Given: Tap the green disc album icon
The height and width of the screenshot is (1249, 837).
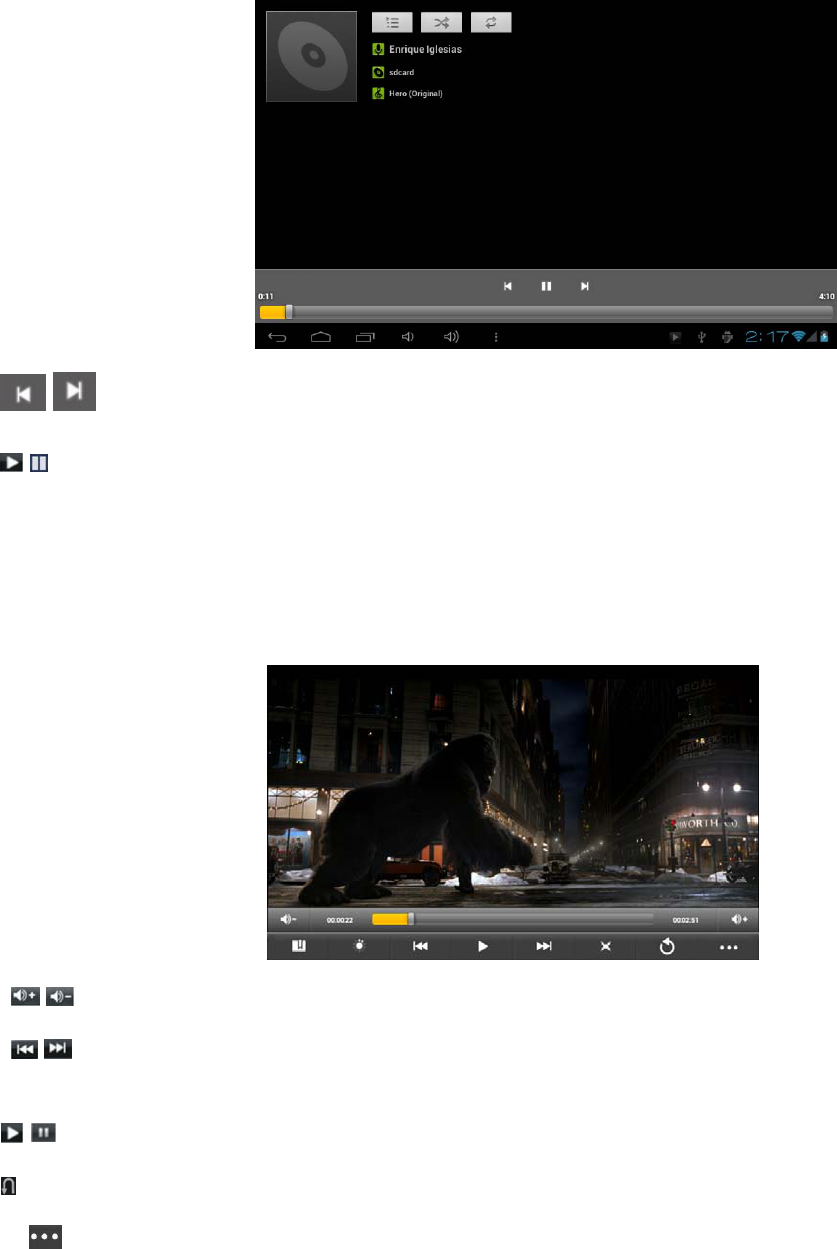Looking at the screenshot, I should tap(378, 72).
